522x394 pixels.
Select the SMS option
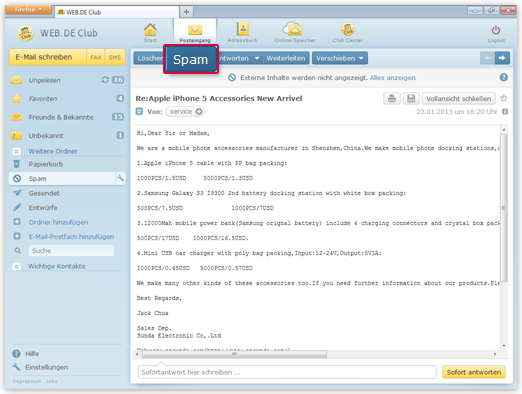click(115, 57)
